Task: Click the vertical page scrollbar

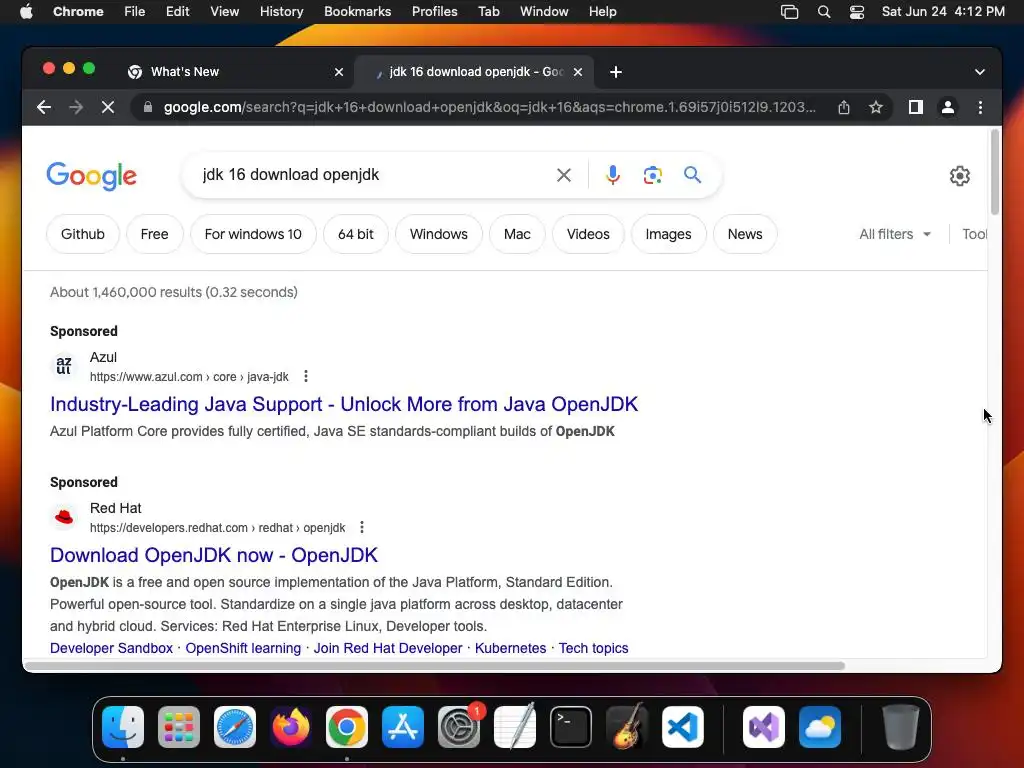Action: coord(995,172)
